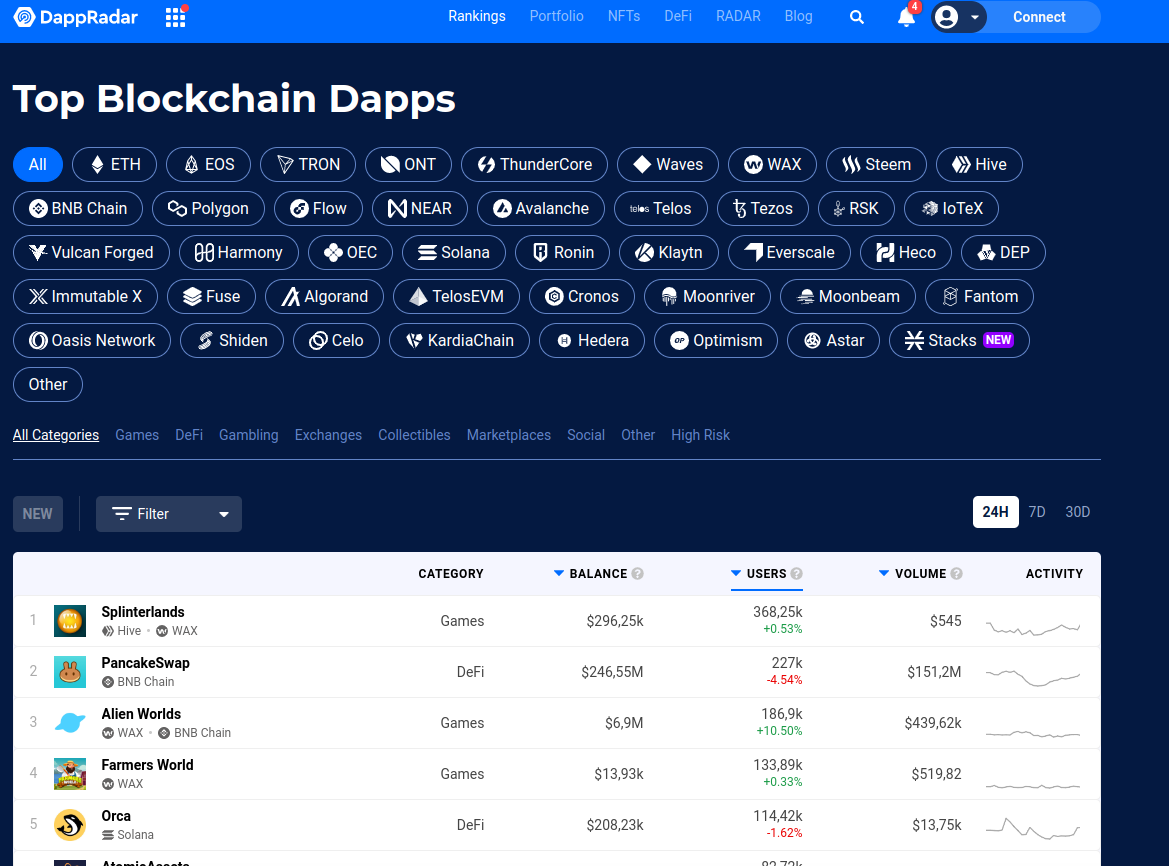Screen dimensions: 1169x866
Task: Filter by WAX chain pill
Action: tap(772, 165)
